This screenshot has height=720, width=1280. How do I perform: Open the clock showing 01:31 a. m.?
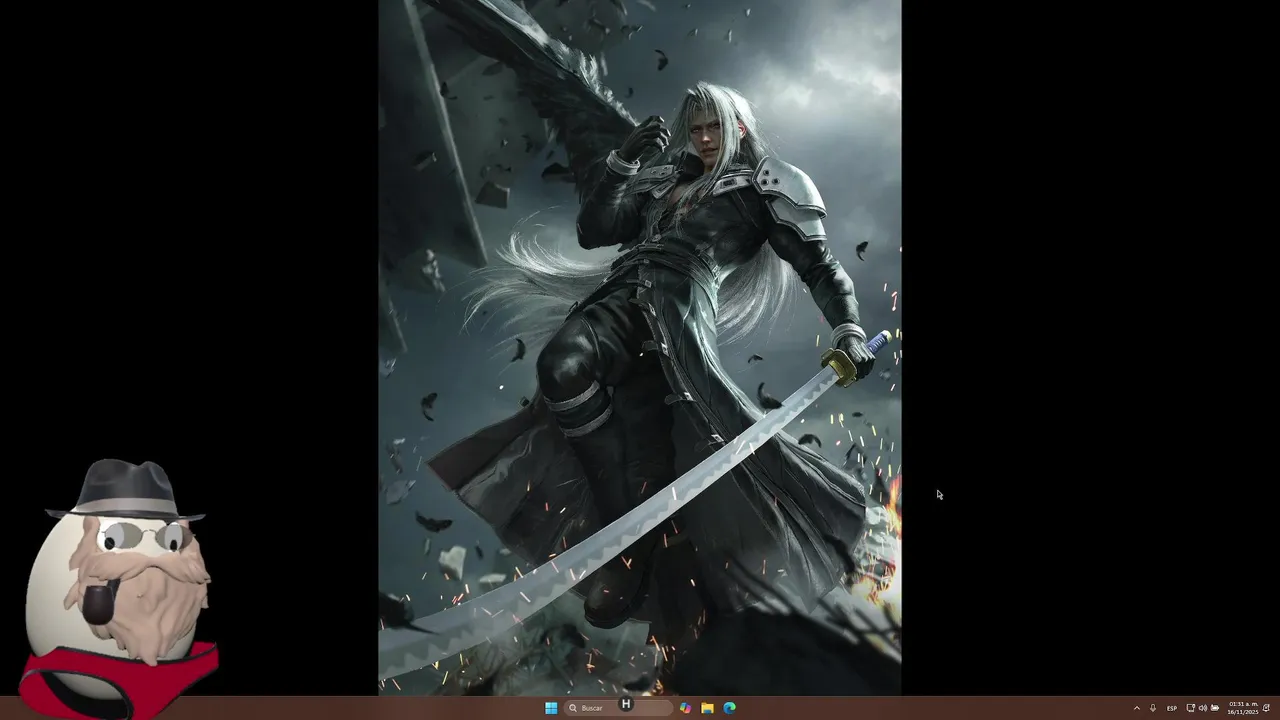[1243, 708]
